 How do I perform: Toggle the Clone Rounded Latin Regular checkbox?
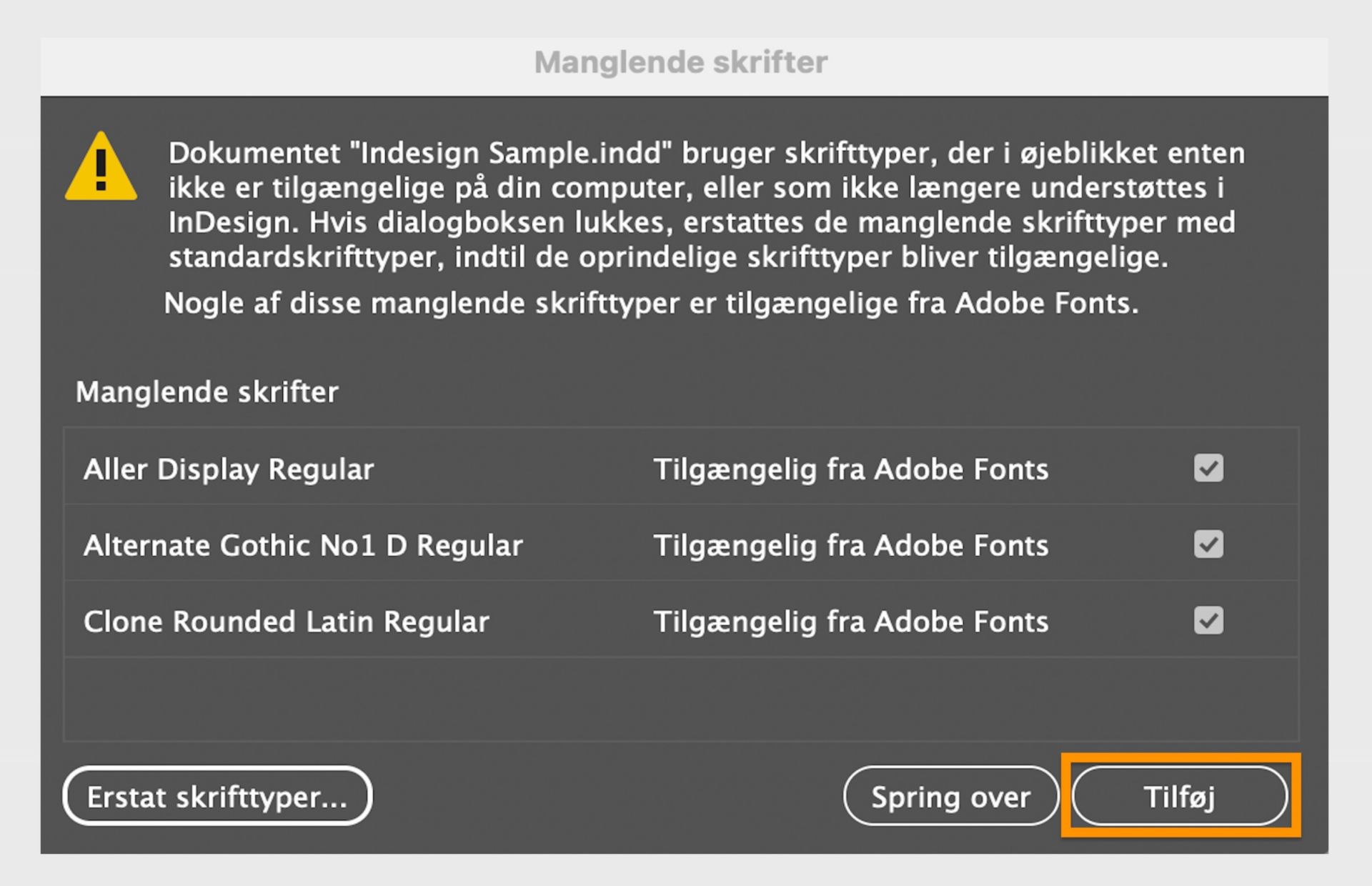click(x=1208, y=621)
